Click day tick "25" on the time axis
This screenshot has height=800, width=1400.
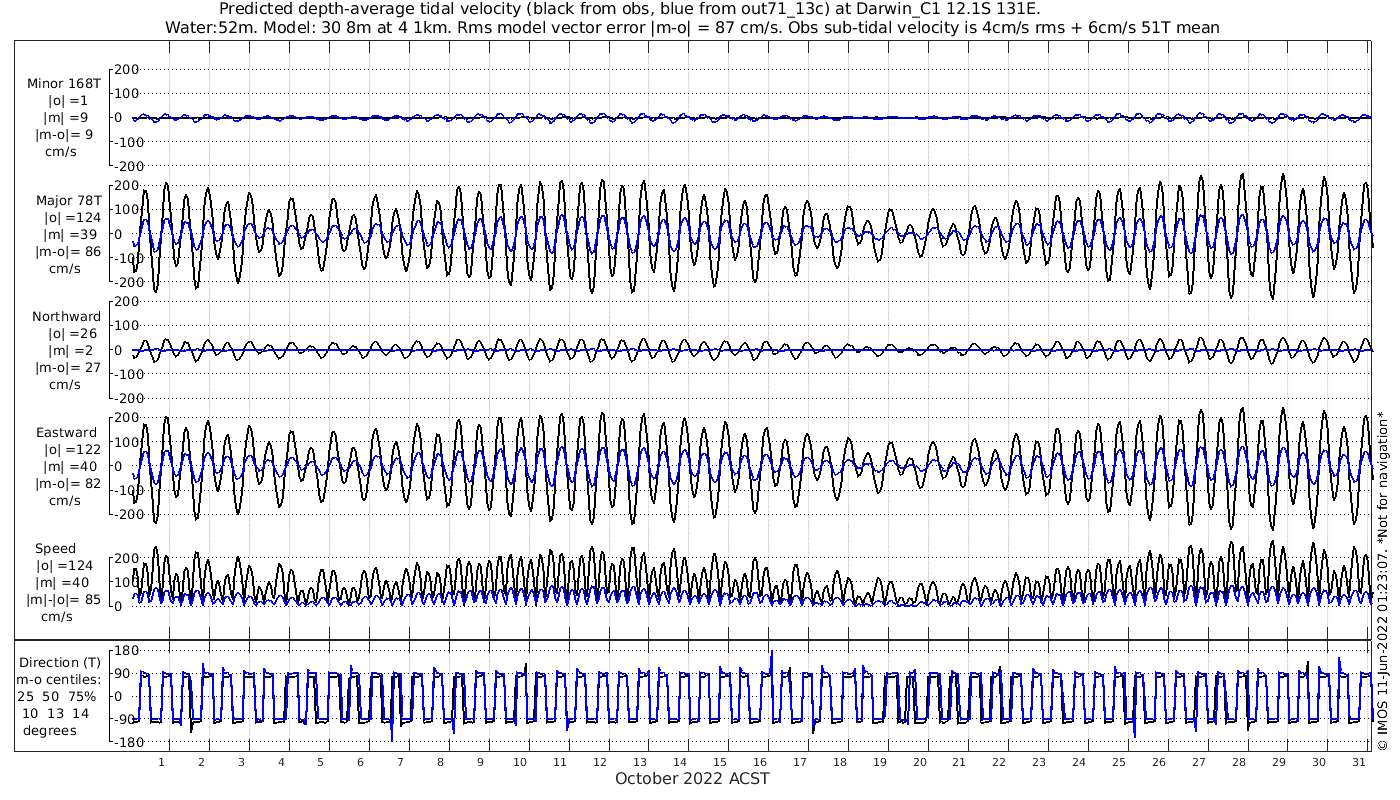tap(1118, 761)
